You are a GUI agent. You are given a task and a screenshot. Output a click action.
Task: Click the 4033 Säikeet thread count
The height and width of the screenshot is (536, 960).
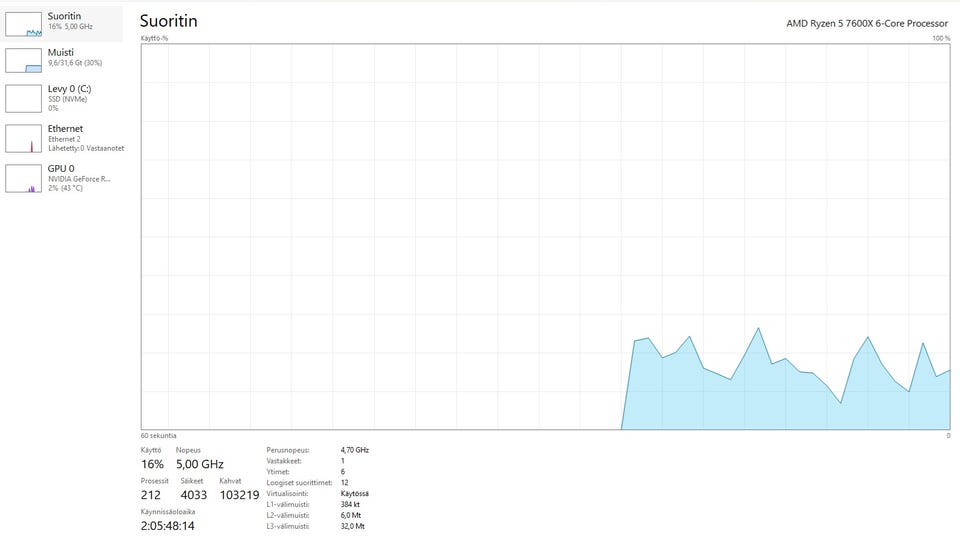point(193,495)
